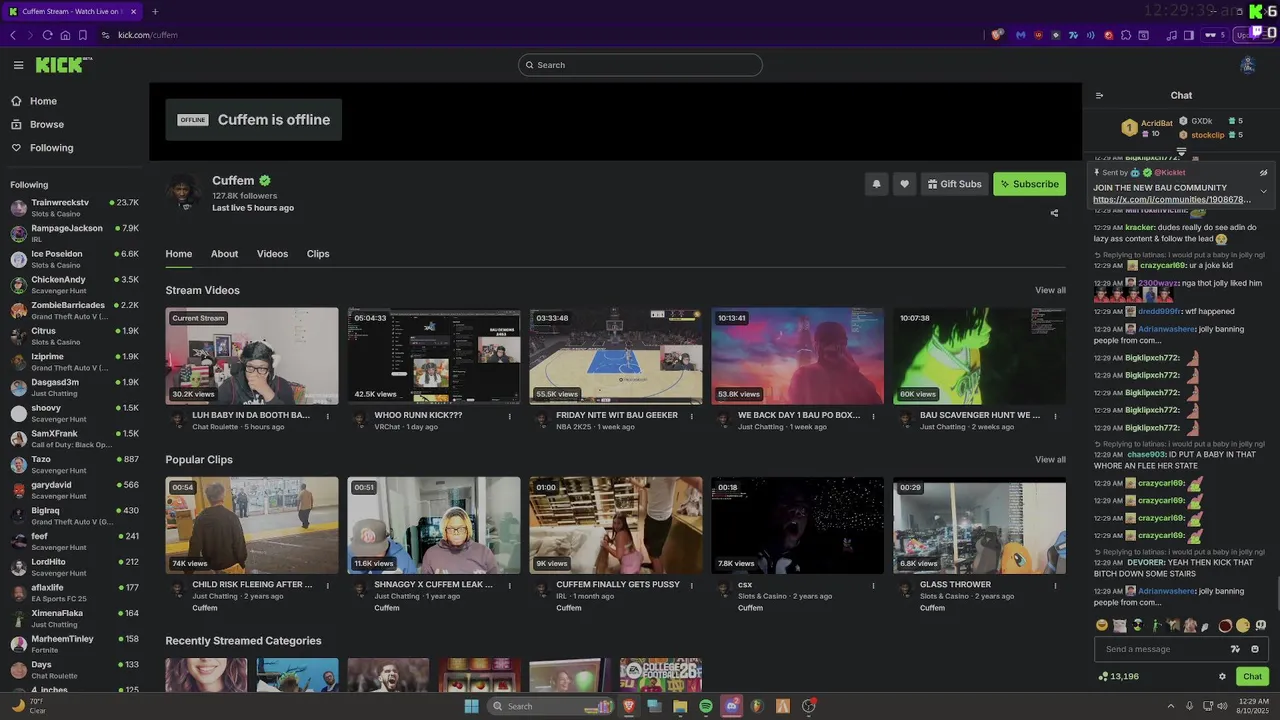Click the channel points balance 13,196
This screenshot has width=1280, height=720.
click(1118, 677)
